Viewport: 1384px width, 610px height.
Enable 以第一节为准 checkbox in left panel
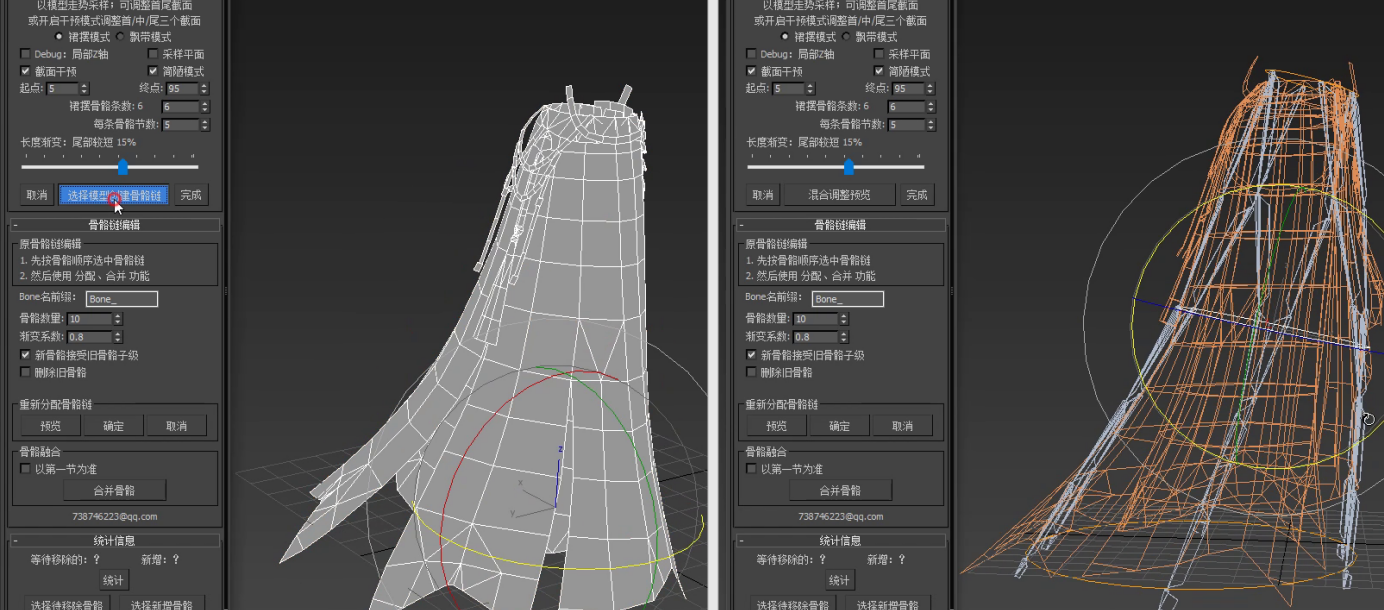(x=25, y=469)
